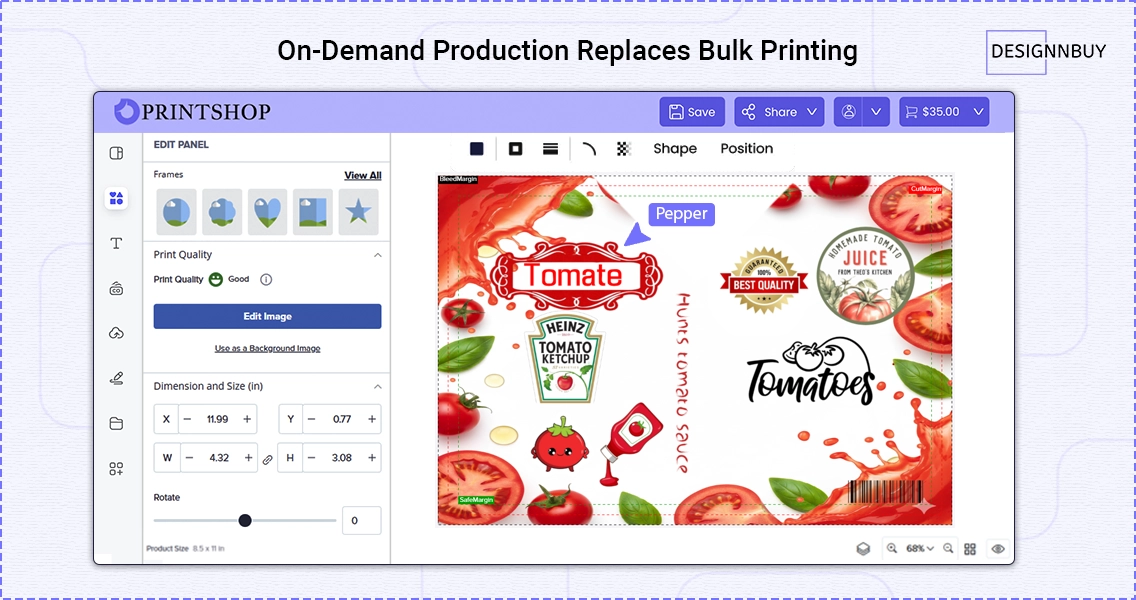Click the print quality info icon
Image resolution: width=1136 pixels, height=600 pixels.
[266, 279]
